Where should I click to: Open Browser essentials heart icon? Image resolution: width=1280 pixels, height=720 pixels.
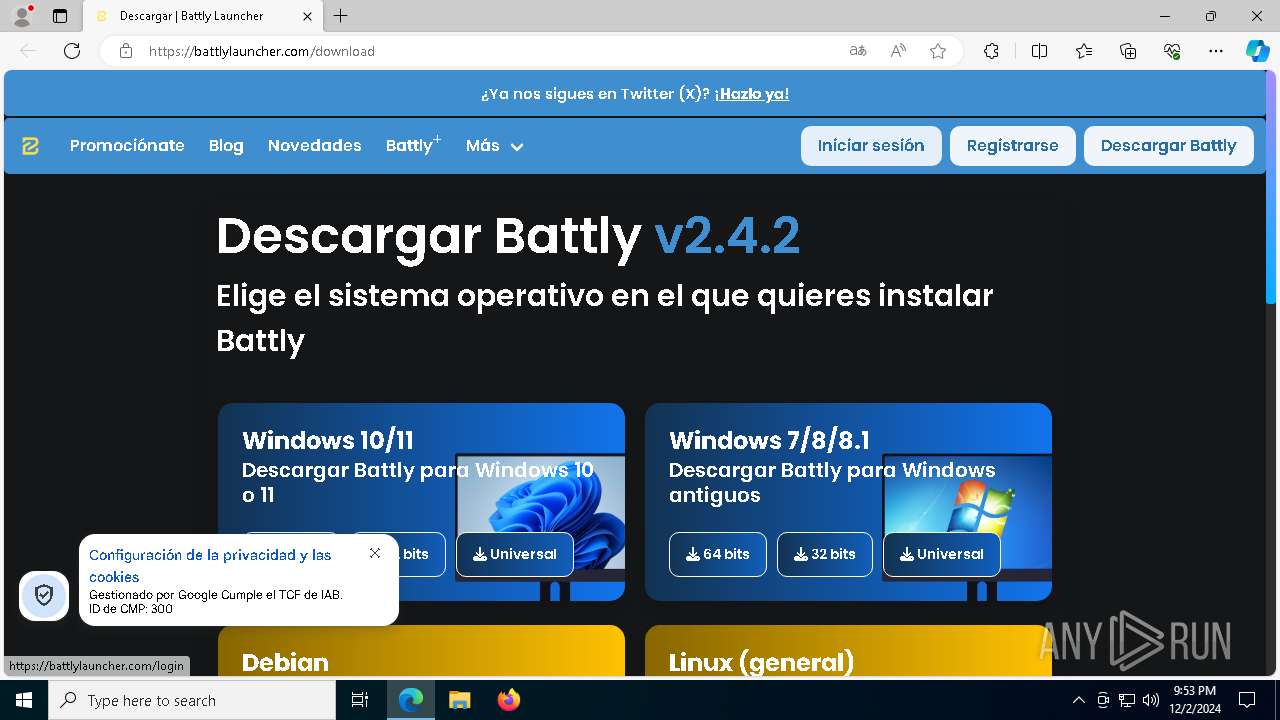click(x=1172, y=51)
